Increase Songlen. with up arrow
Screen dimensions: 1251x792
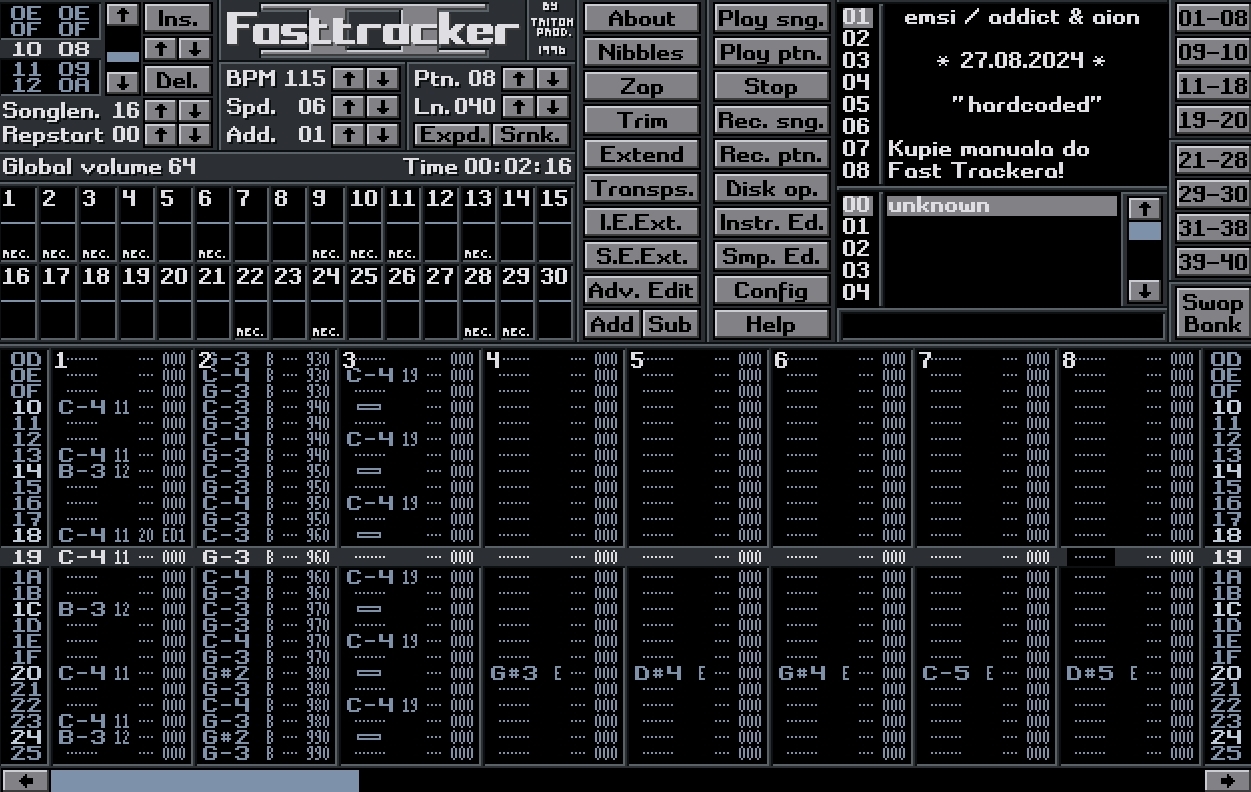pyautogui.click(x=161, y=110)
